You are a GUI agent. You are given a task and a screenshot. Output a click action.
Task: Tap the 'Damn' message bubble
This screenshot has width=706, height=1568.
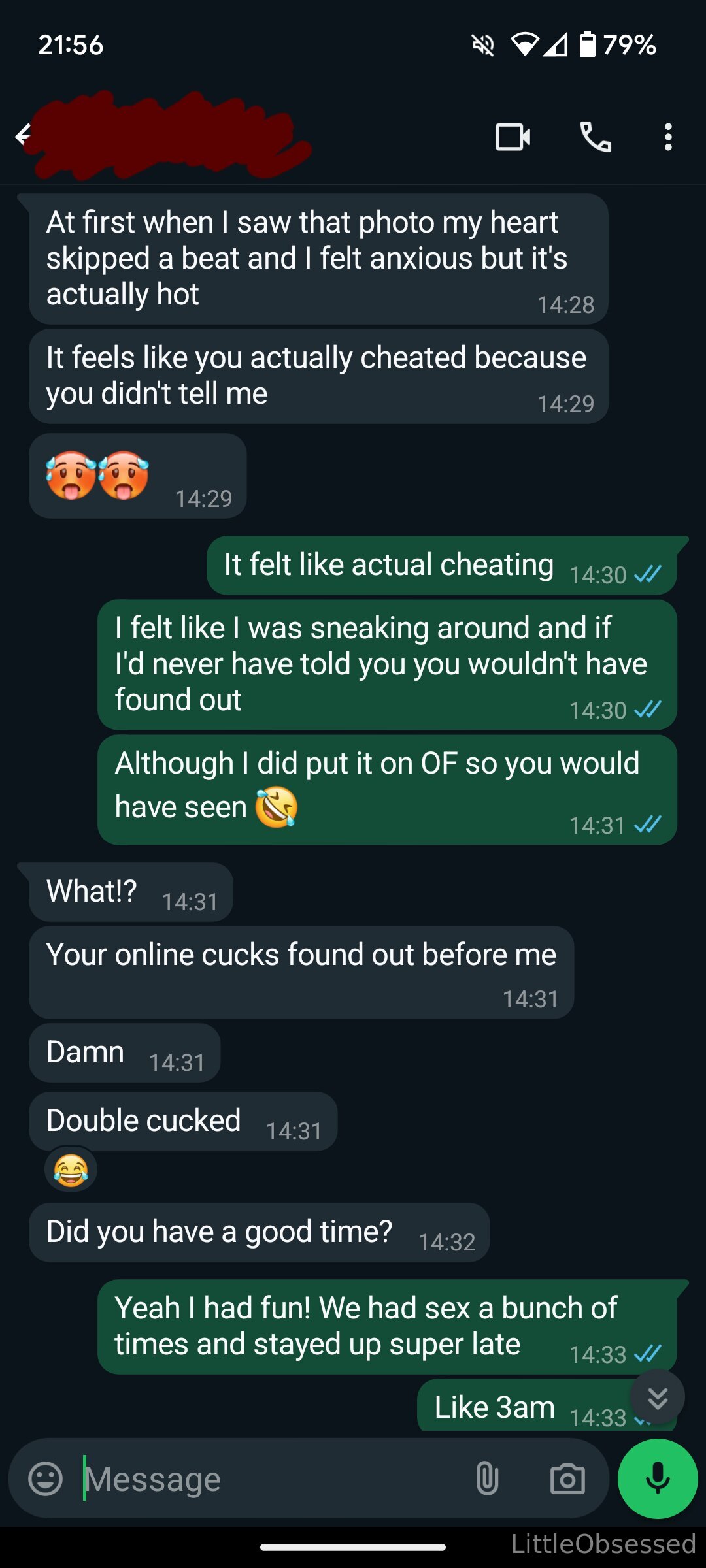coord(124,1053)
